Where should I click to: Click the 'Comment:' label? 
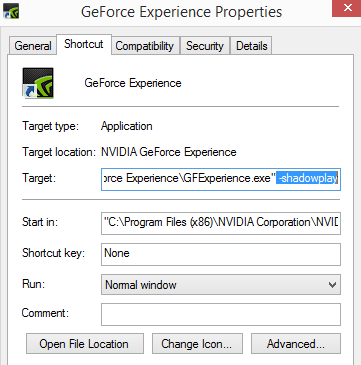point(45,313)
